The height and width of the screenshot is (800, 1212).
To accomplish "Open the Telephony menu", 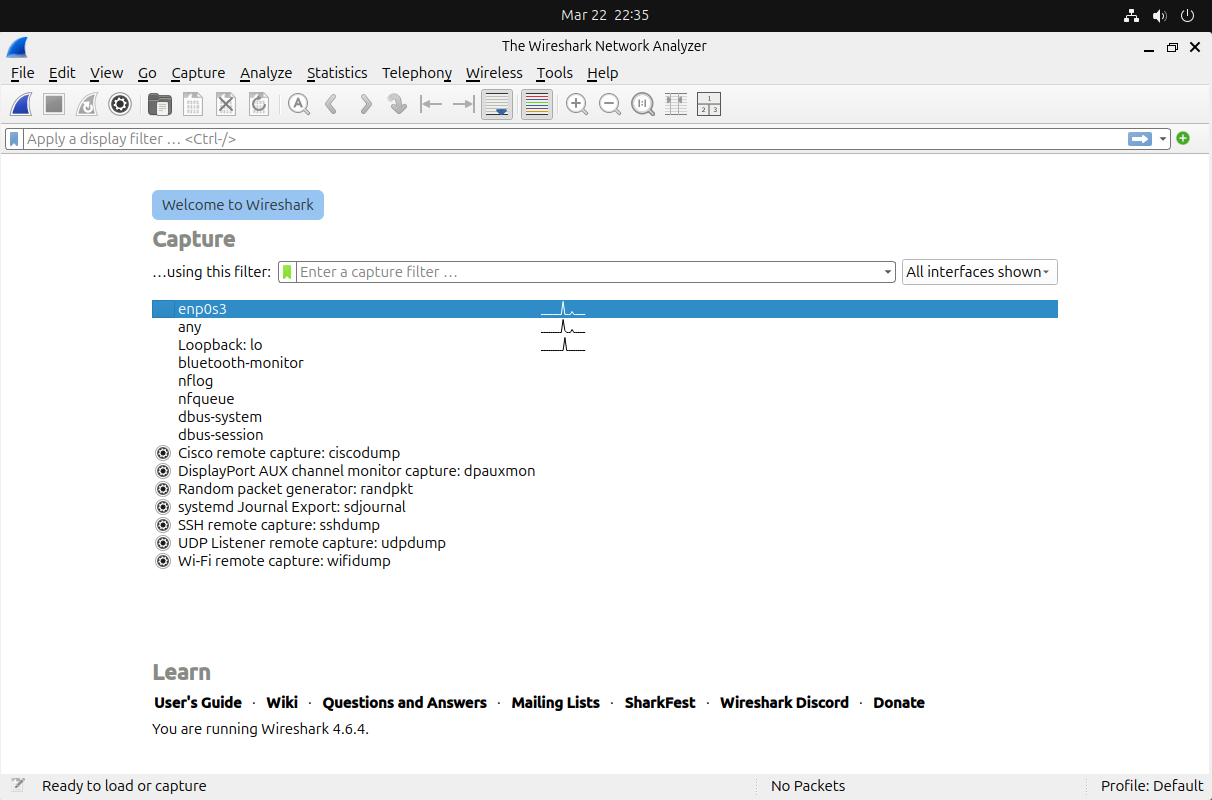I will click(x=417, y=73).
